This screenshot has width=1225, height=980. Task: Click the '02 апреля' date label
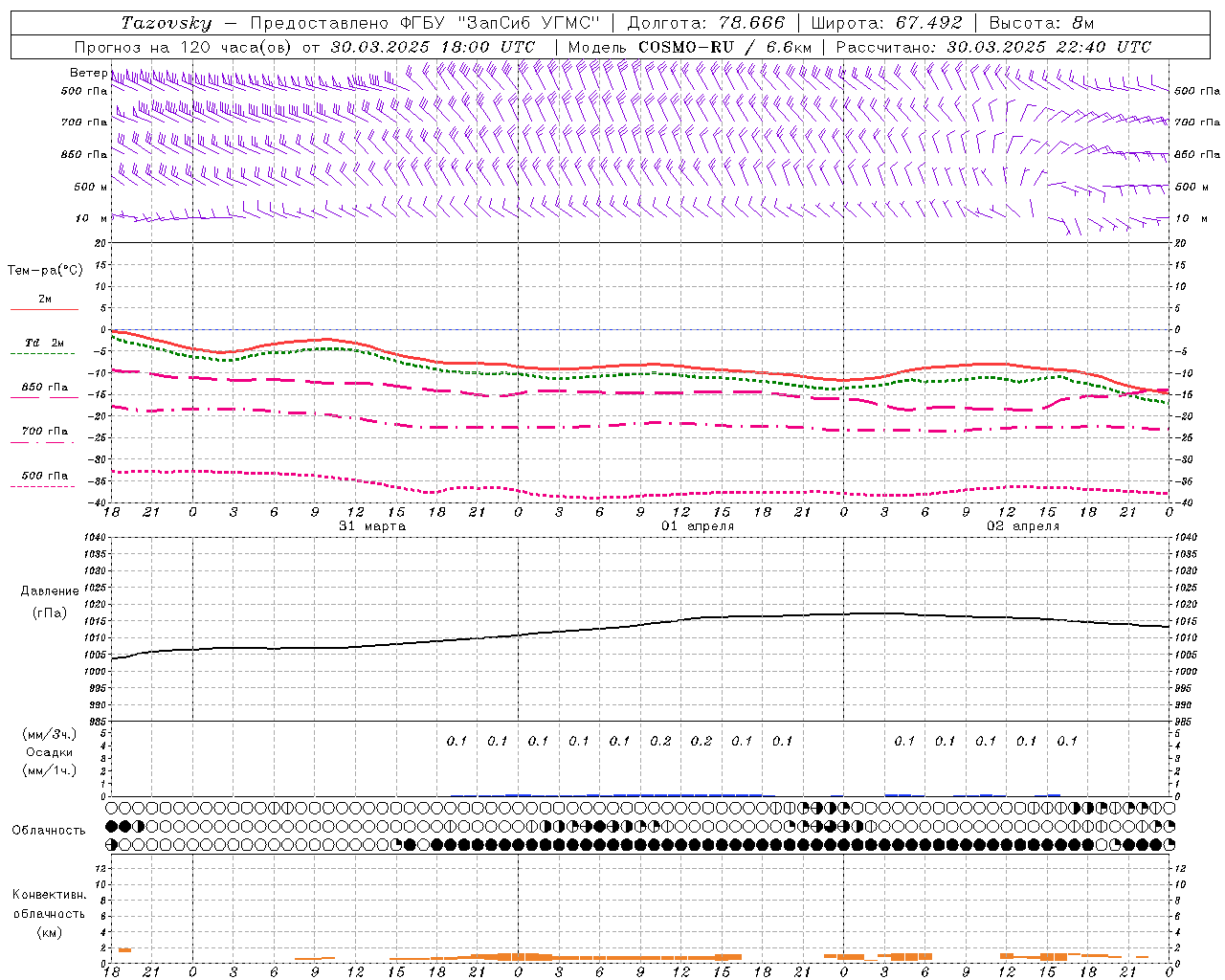(x=1024, y=526)
